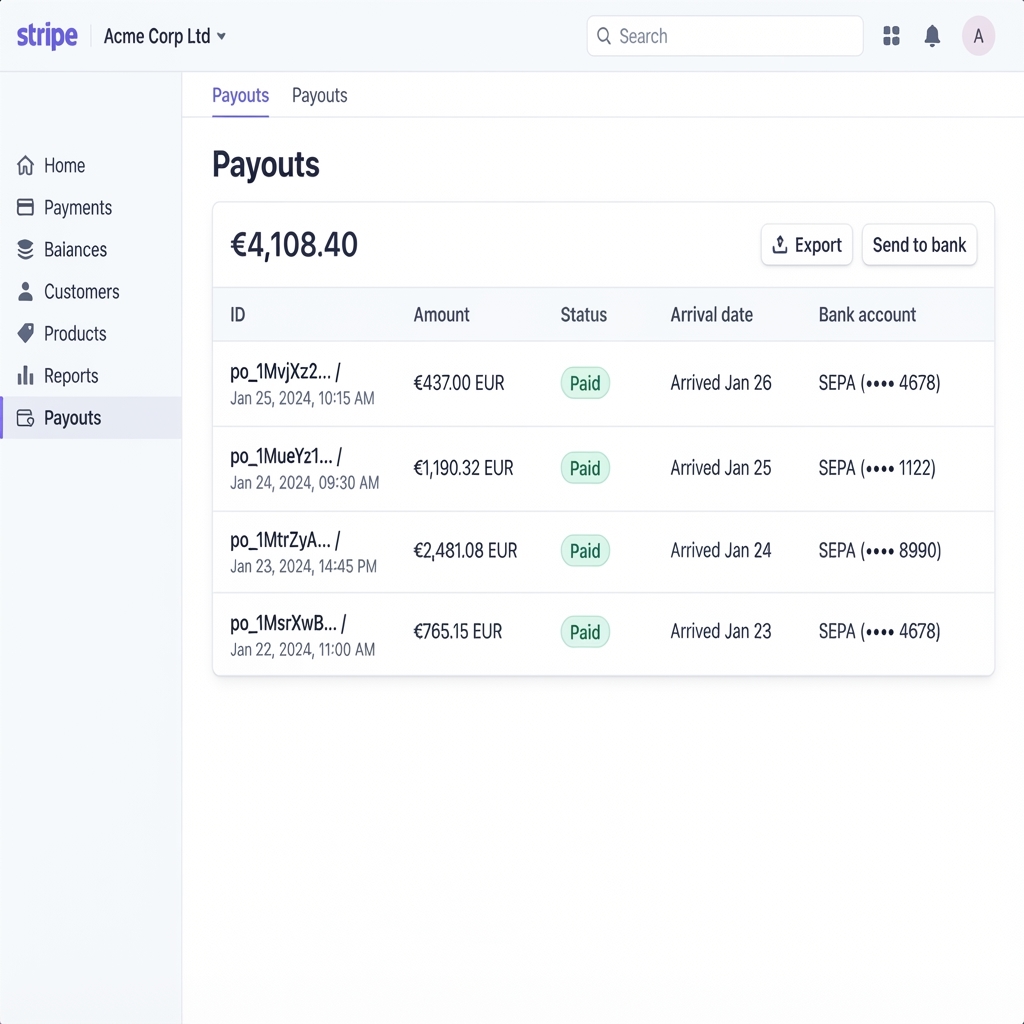Click the Jan 24, 2024, 09:30 AM timestamp
Viewport: 1024px width, 1024px height.
point(304,483)
